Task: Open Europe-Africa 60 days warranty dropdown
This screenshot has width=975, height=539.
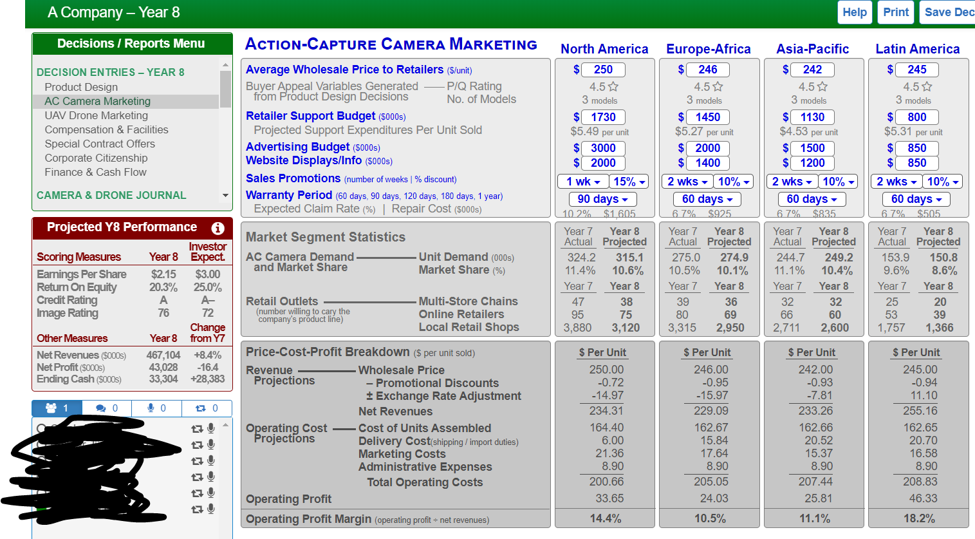Action: click(706, 199)
